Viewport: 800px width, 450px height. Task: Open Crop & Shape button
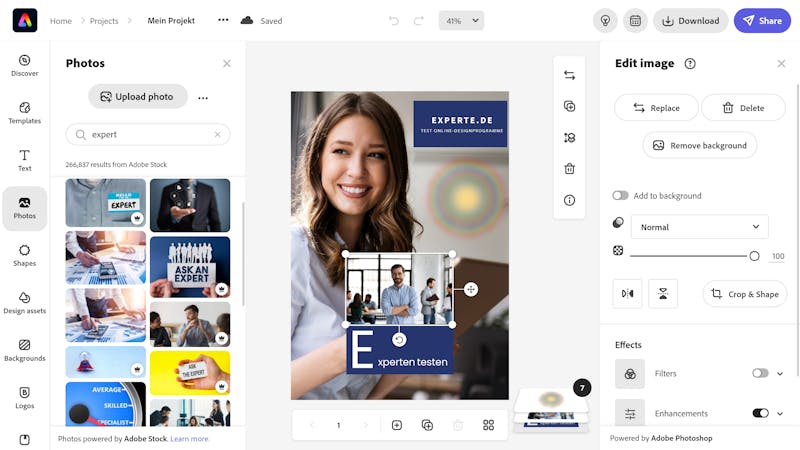(x=745, y=294)
